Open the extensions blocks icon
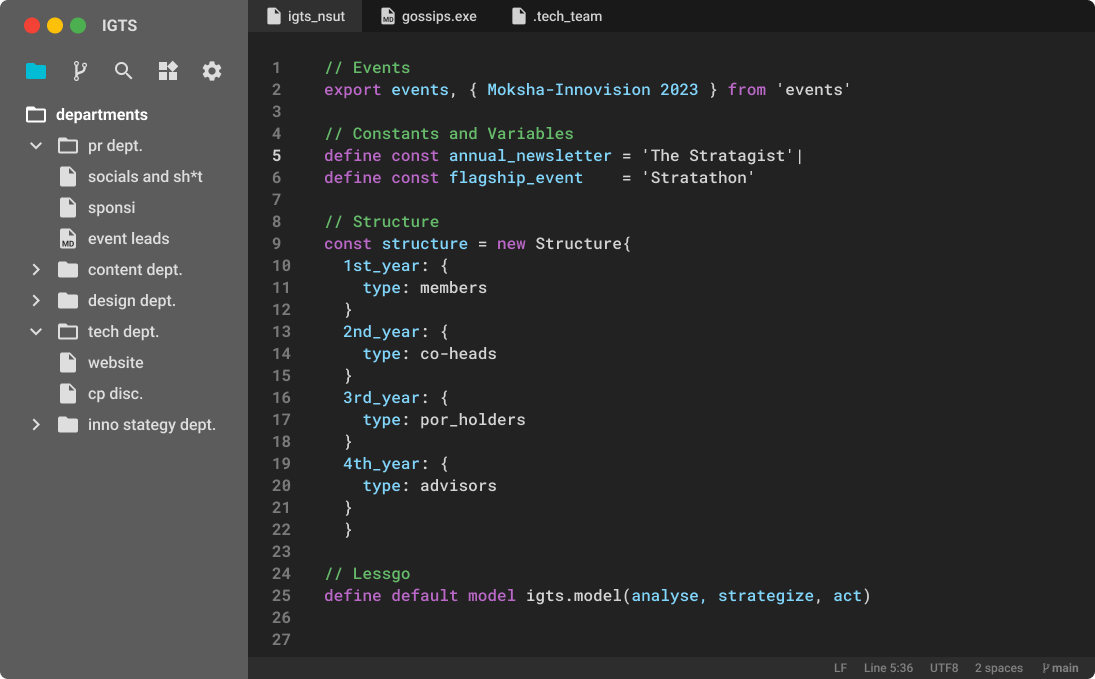1095x679 pixels. coord(168,71)
